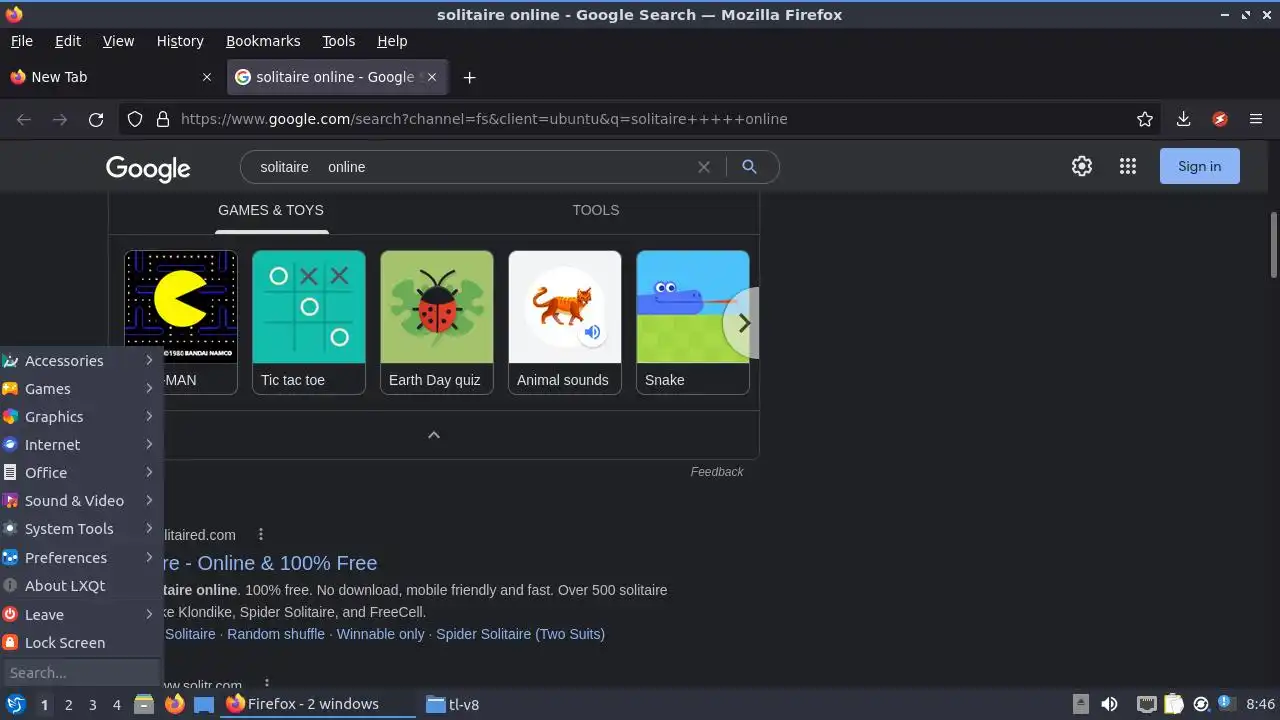
Task: View site security lock information
Action: [163, 119]
